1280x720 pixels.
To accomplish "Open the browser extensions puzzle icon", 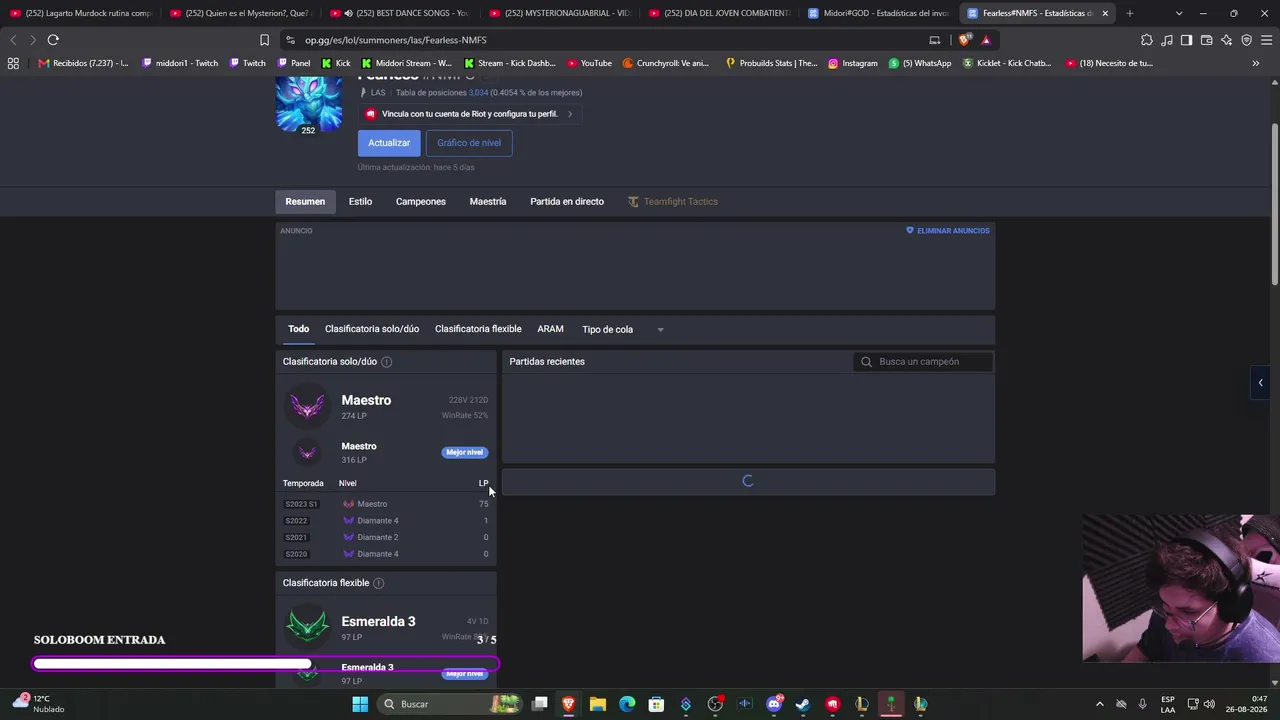I will click(x=1146, y=40).
